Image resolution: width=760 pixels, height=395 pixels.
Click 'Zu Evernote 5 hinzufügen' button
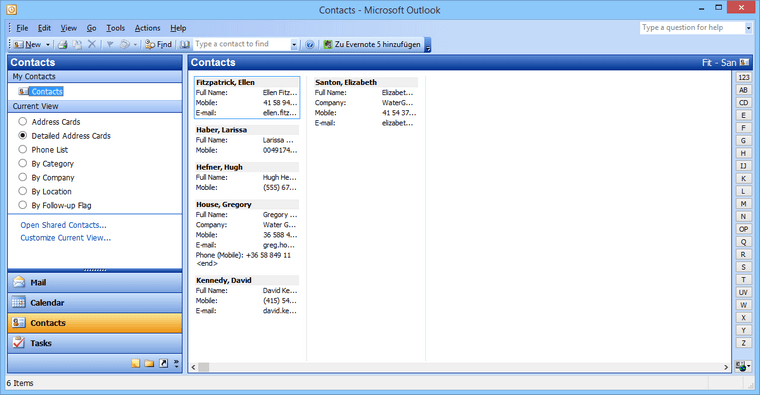click(372, 45)
